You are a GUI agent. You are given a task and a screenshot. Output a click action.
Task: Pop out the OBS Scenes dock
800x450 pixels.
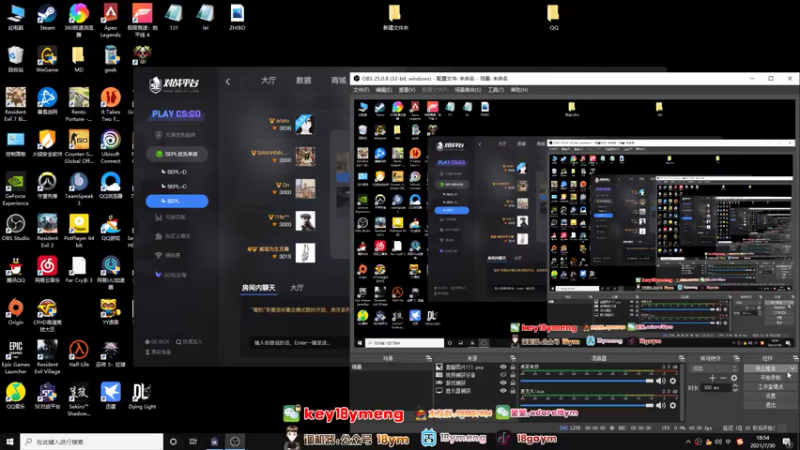[429, 358]
